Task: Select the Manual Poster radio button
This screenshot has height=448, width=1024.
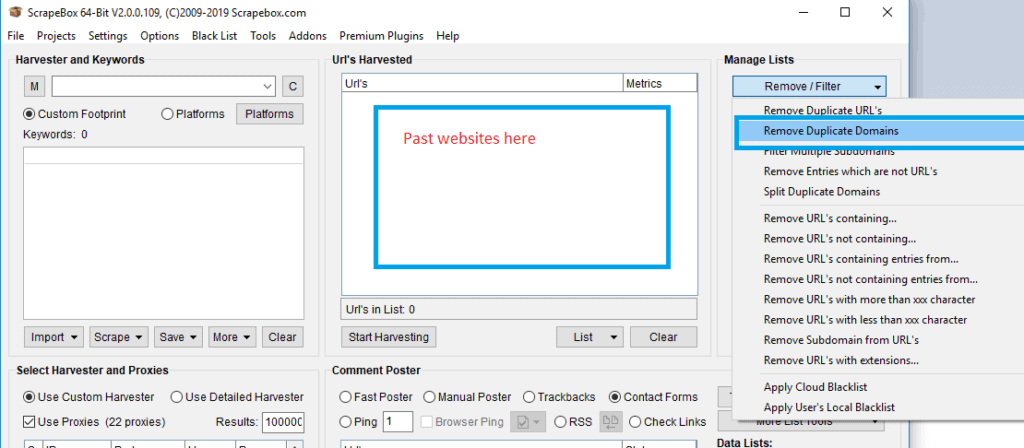Action: [x=429, y=396]
